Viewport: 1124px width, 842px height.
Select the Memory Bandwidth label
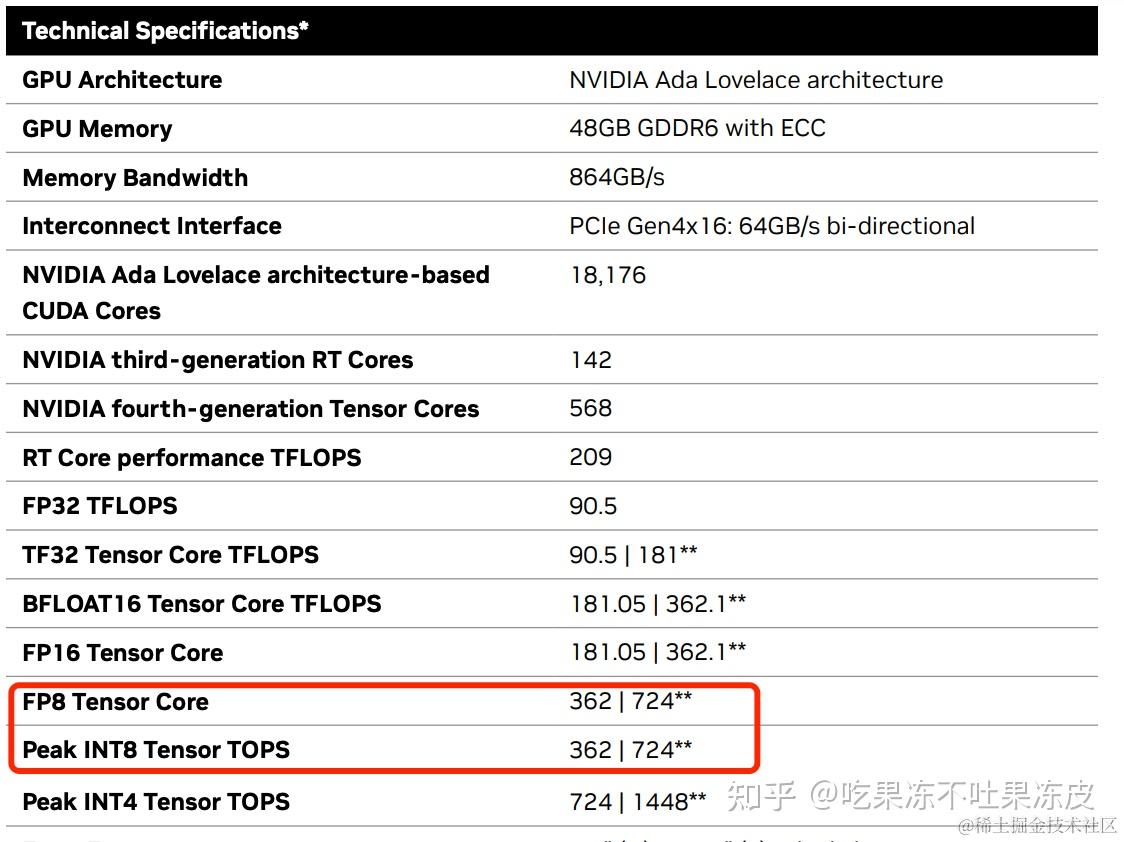[x=134, y=178]
